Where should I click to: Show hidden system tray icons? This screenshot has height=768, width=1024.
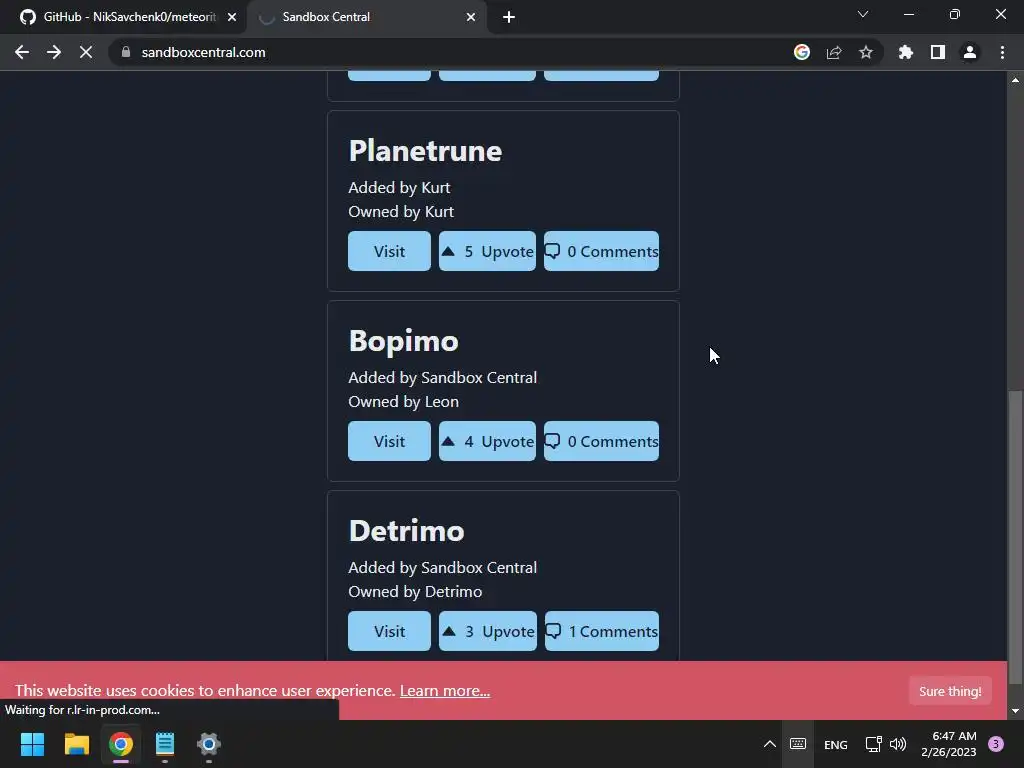(x=770, y=744)
